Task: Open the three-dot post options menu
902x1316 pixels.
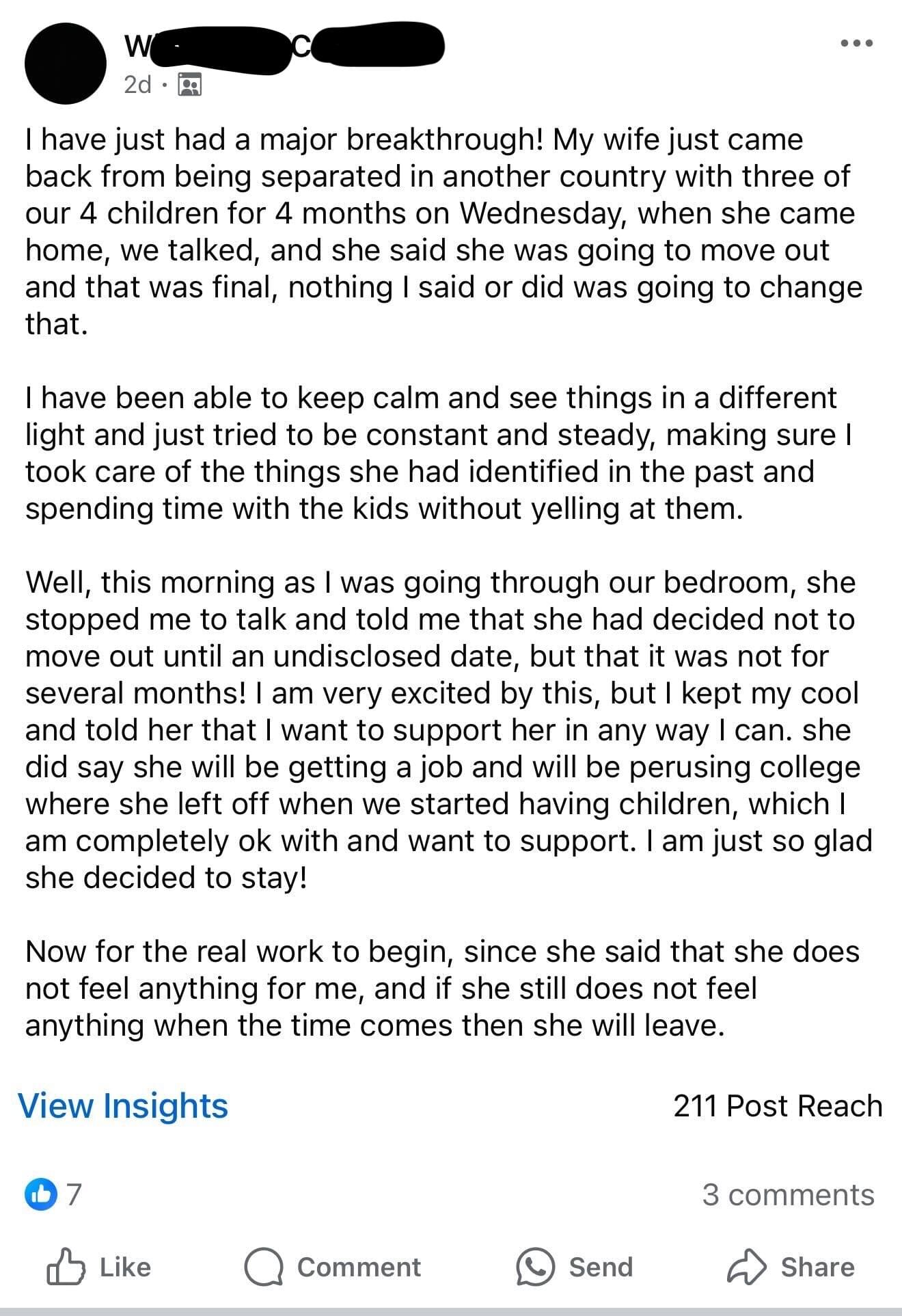Action: [x=856, y=43]
